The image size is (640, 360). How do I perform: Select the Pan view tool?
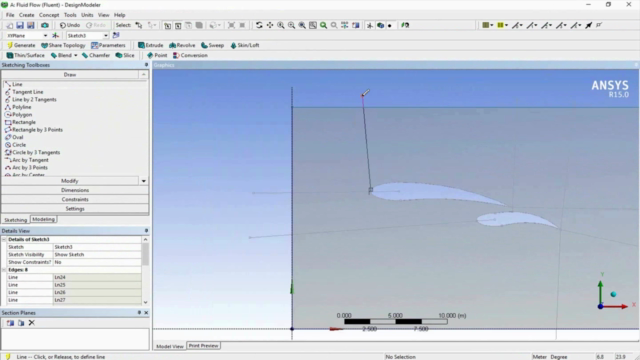tap(270, 25)
